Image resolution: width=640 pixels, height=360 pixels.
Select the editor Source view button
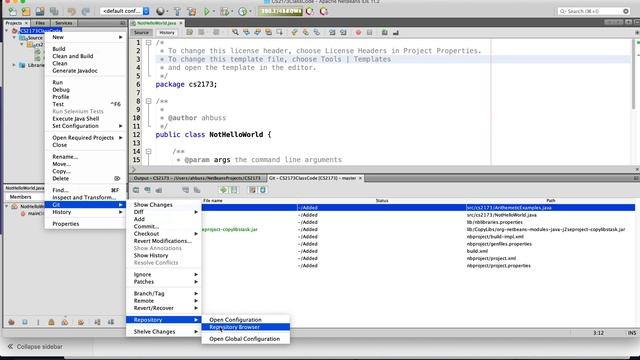click(x=141, y=32)
